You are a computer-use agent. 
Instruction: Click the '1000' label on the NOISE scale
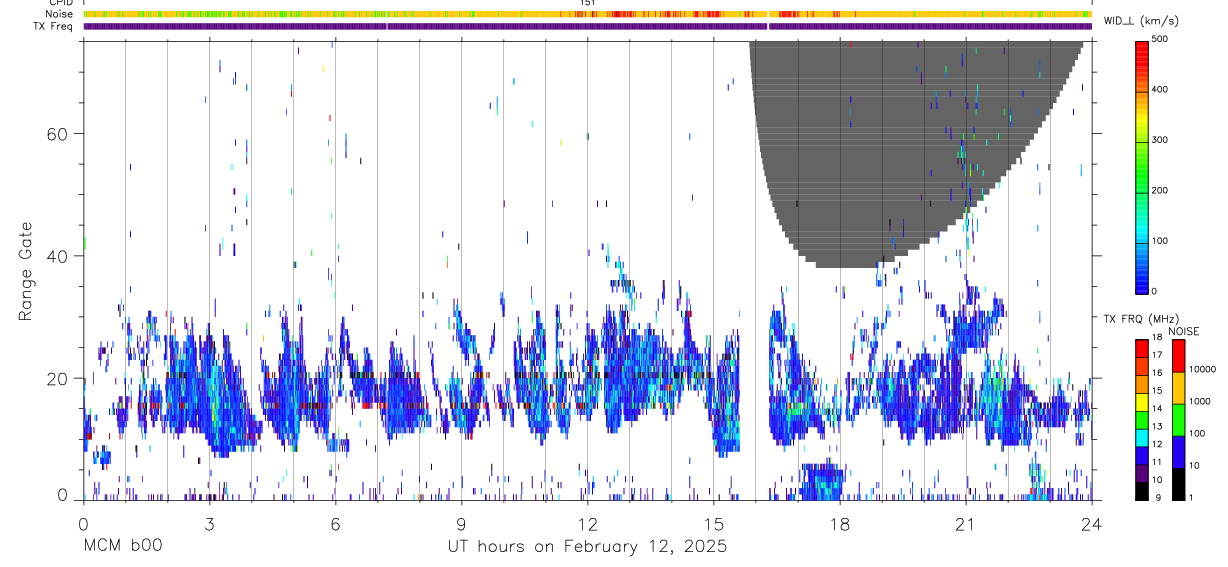[x=1201, y=401]
